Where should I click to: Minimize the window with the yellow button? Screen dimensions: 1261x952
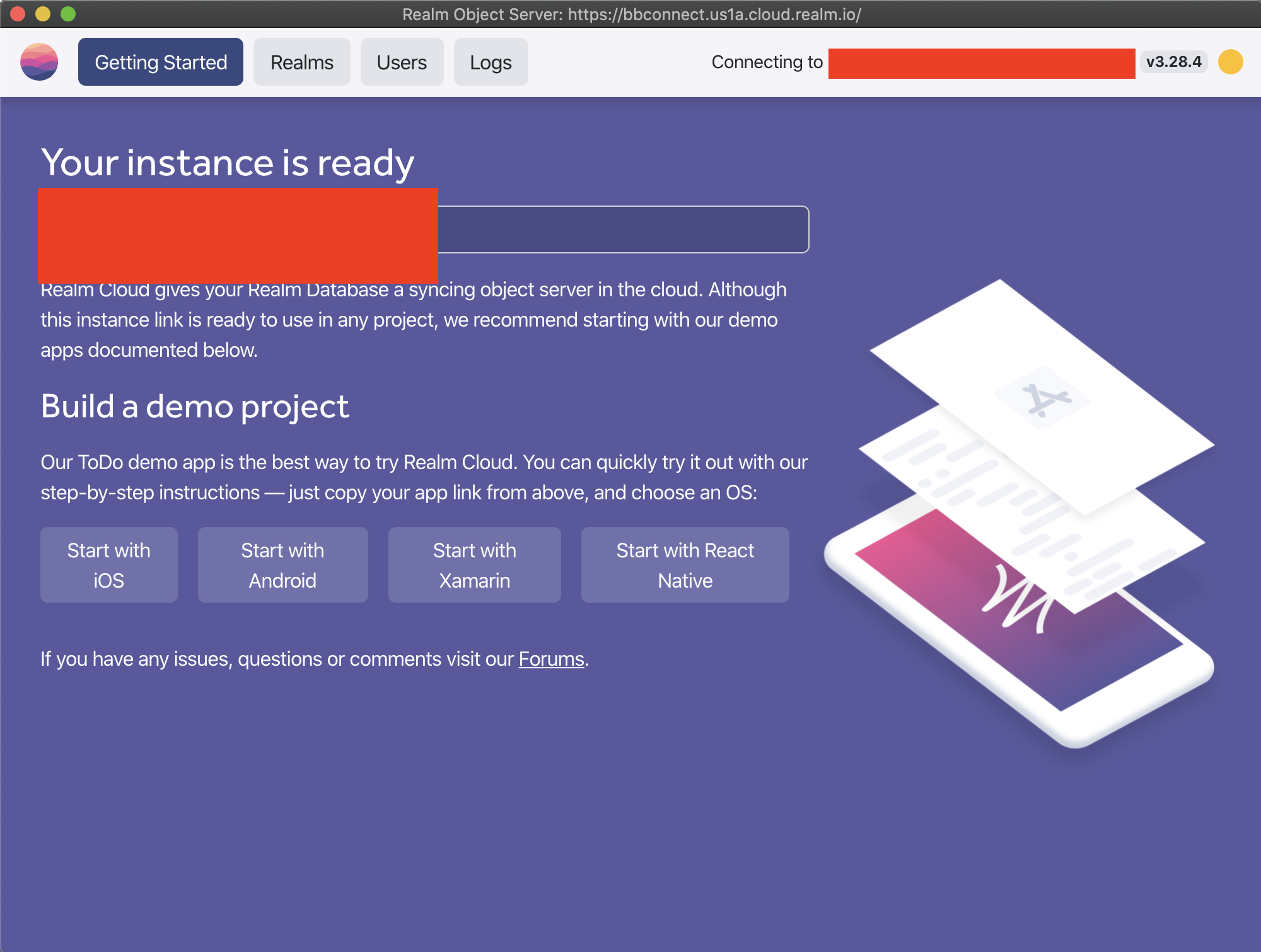click(43, 14)
